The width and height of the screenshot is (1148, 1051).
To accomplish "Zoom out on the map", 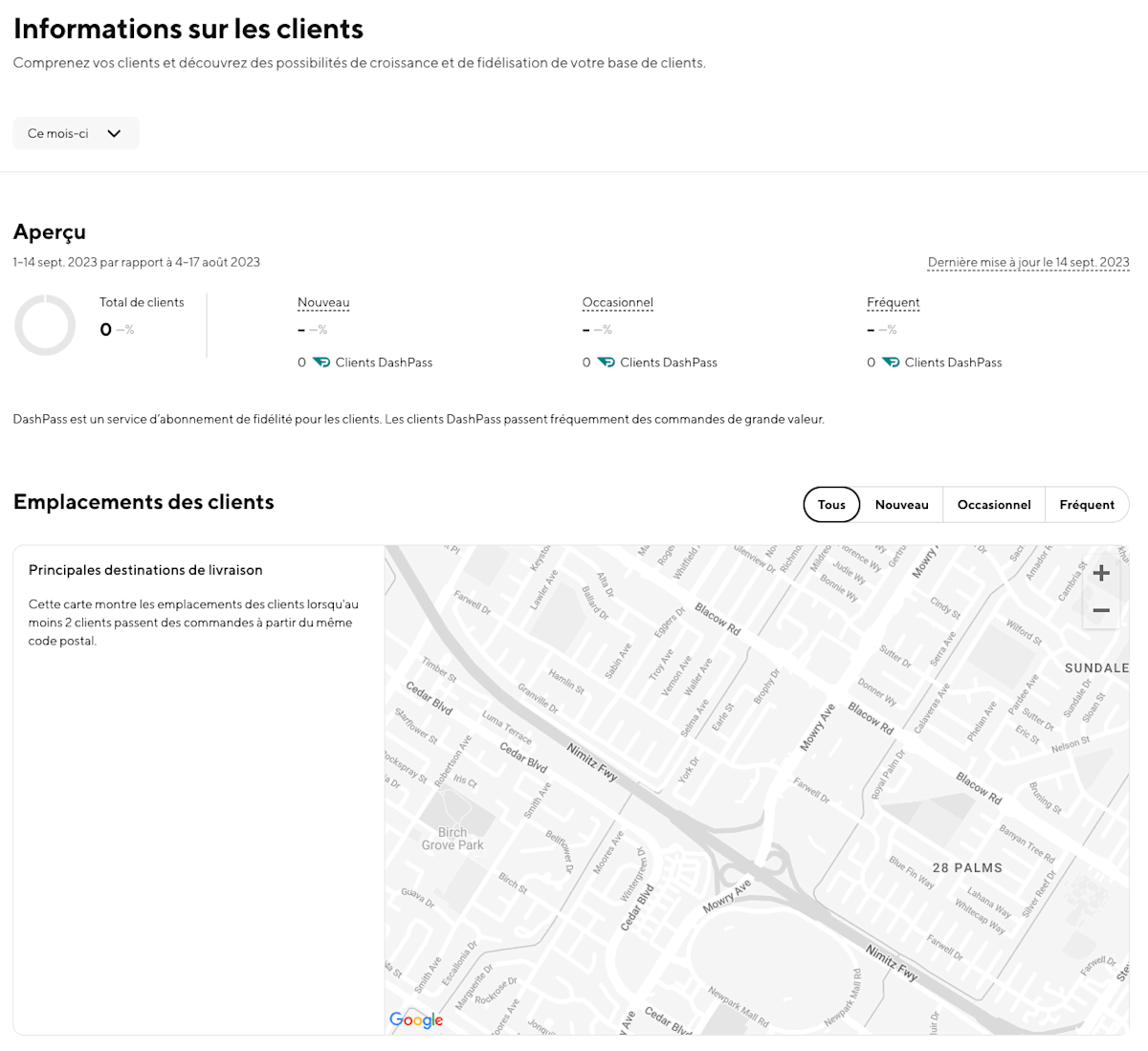I will tap(1101, 610).
